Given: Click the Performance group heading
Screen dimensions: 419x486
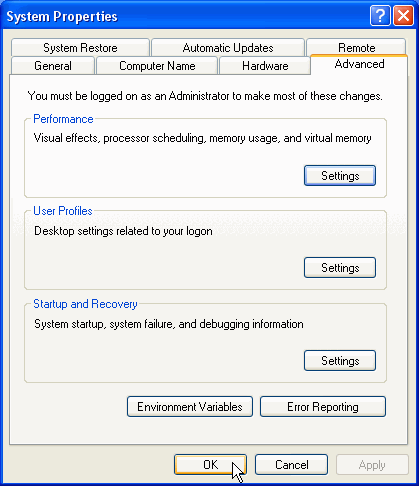Looking at the screenshot, I should [x=63, y=119].
